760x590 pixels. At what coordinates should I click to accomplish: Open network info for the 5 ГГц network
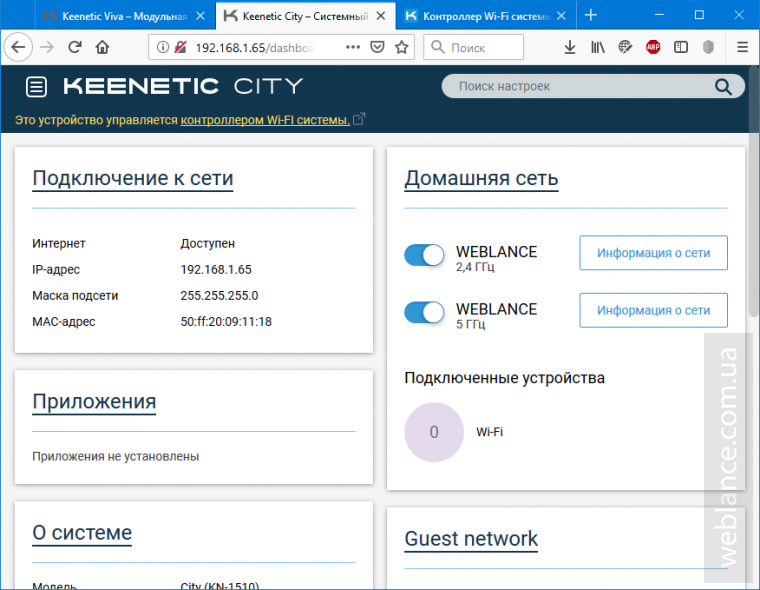pos(653,310)
